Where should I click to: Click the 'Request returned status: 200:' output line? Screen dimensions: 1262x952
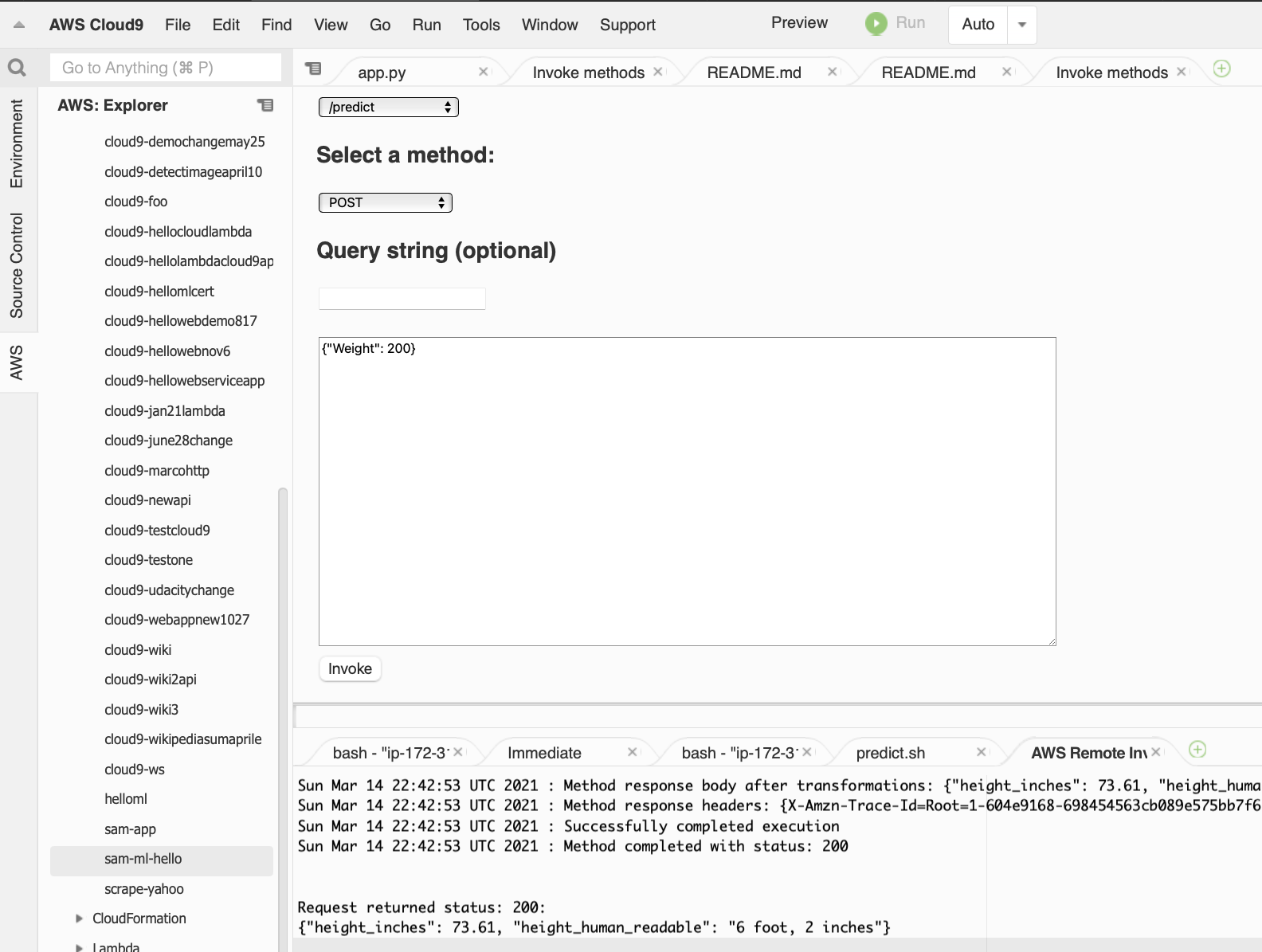[421, 907]
